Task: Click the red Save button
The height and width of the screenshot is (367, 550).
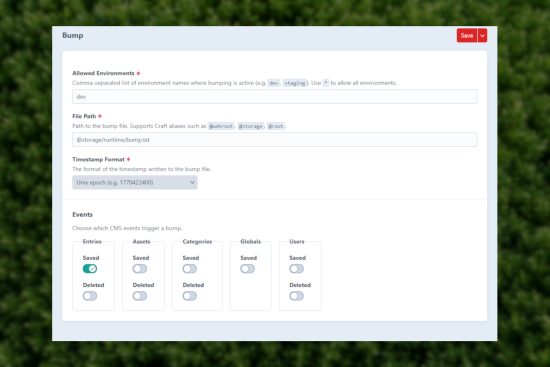Action: point(467,35)
